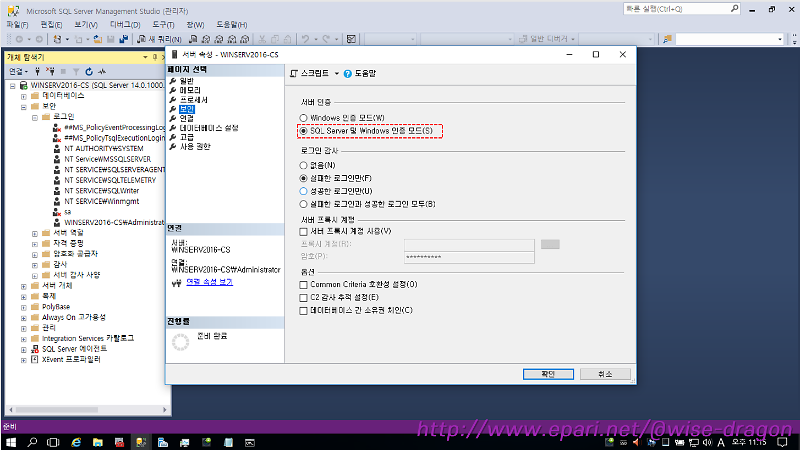This screenshot has height=450, width=800.
Task: Click the Connect plug icon in Object Explorer
Action: coord(37,71)
